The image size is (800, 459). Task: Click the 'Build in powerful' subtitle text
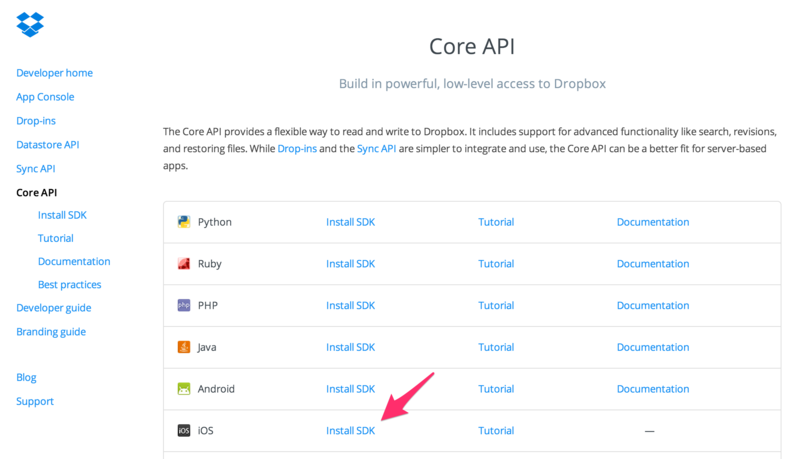[472, 84]
